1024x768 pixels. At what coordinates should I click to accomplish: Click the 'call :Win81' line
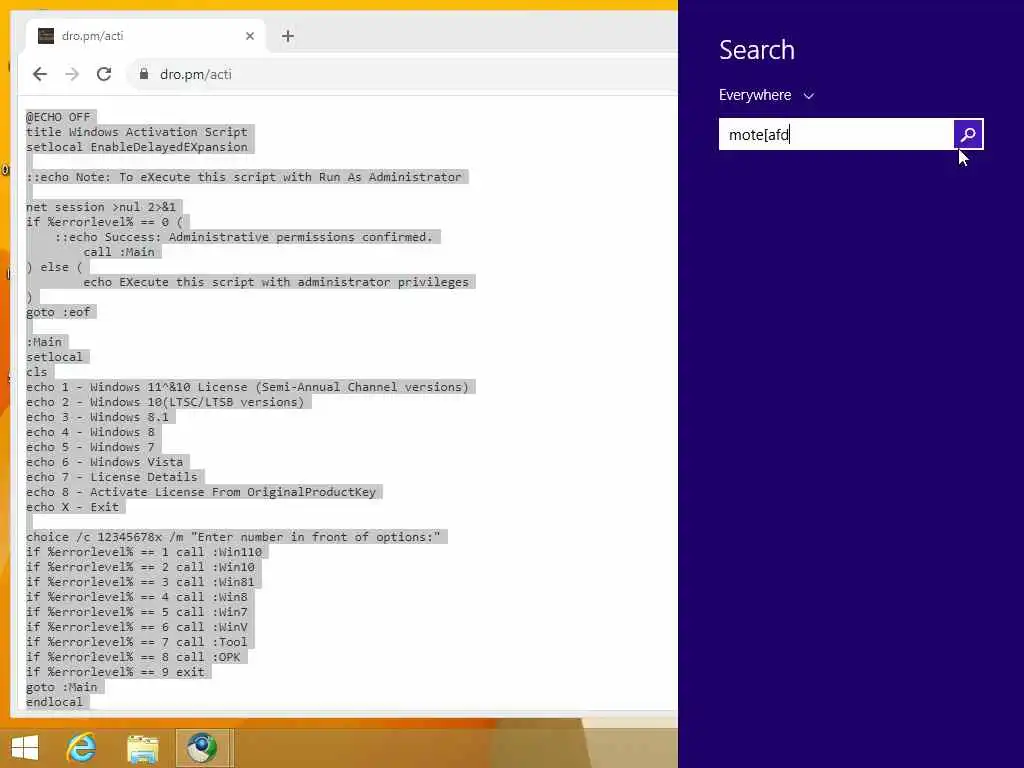coord(140,583)
